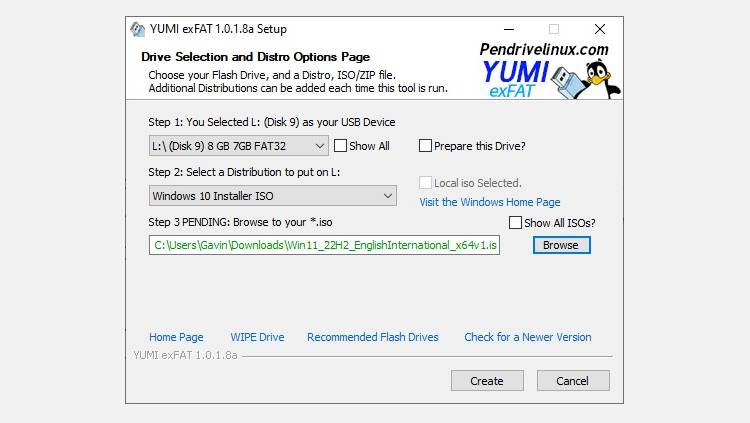Viewport: 750px width, 423px height.
Task: Minimize the YUMI setup window
Action: pos(509,29)
